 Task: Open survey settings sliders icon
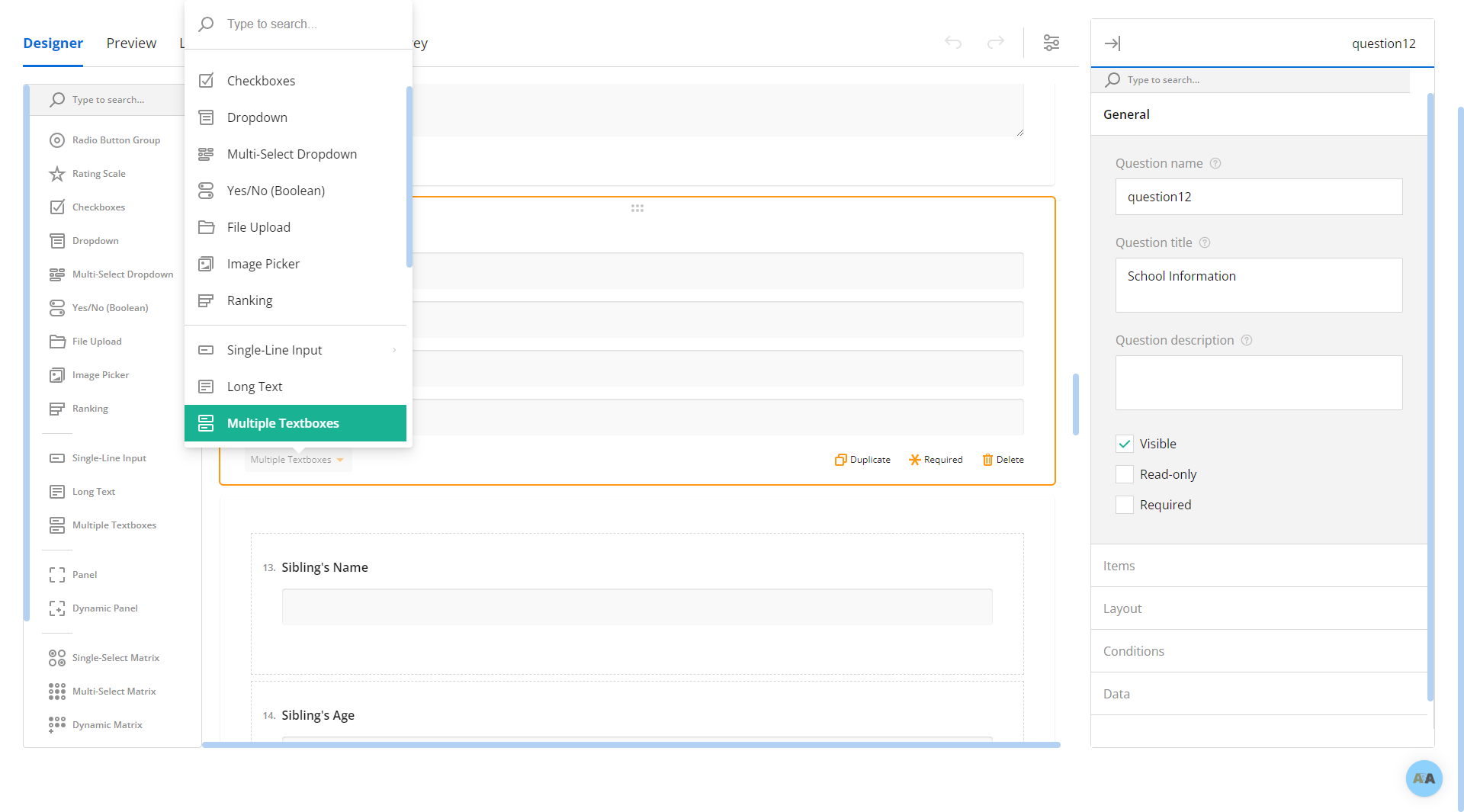coord(1051,43)
